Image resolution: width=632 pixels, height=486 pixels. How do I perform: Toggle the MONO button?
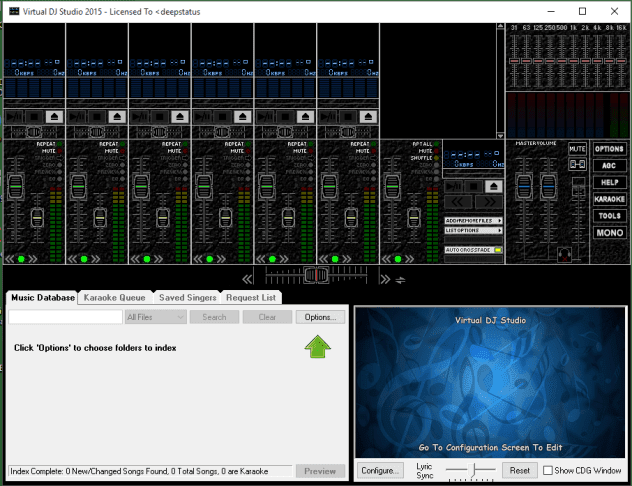[x=609, y=233]
